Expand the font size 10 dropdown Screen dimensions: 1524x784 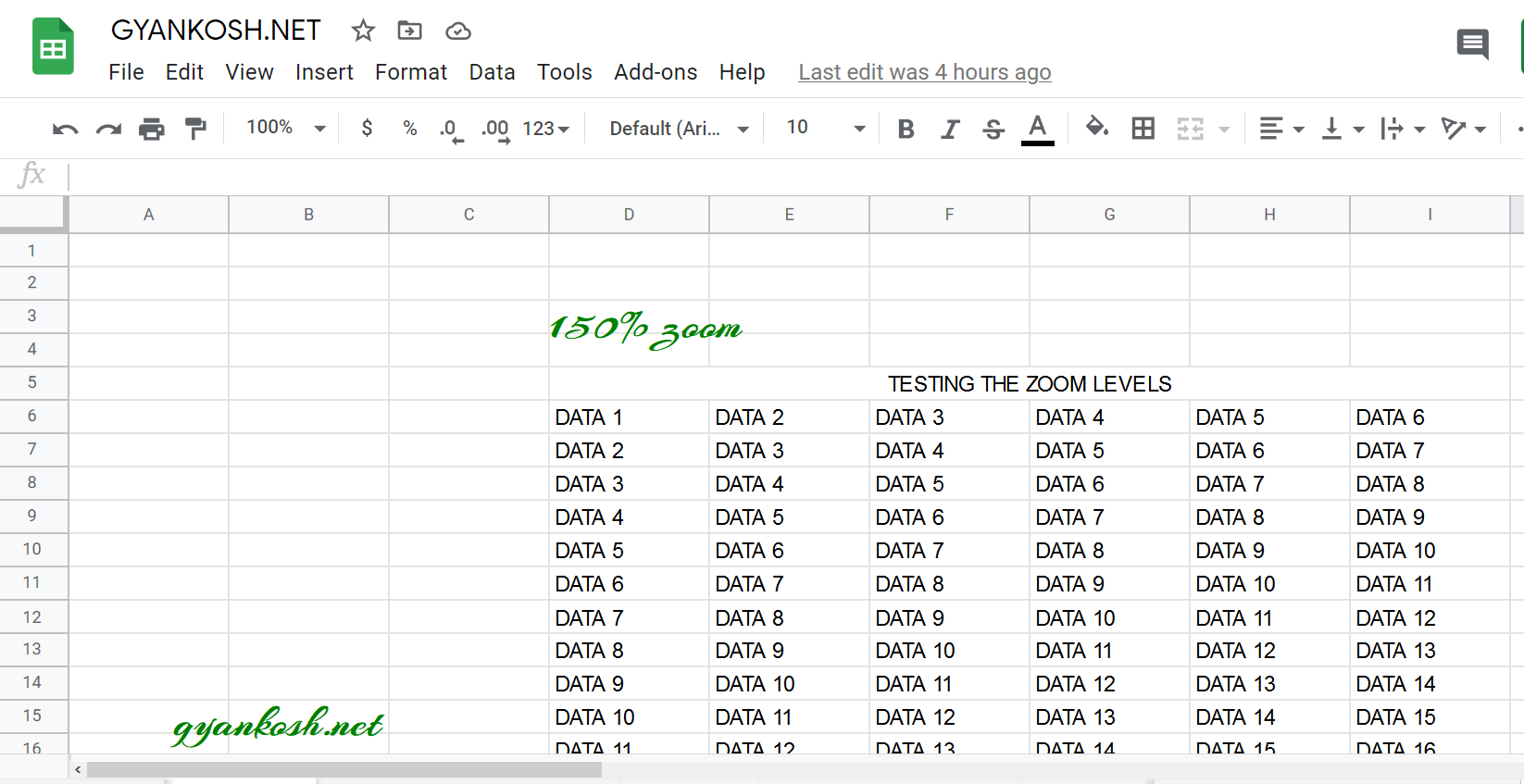click(826, 128)
